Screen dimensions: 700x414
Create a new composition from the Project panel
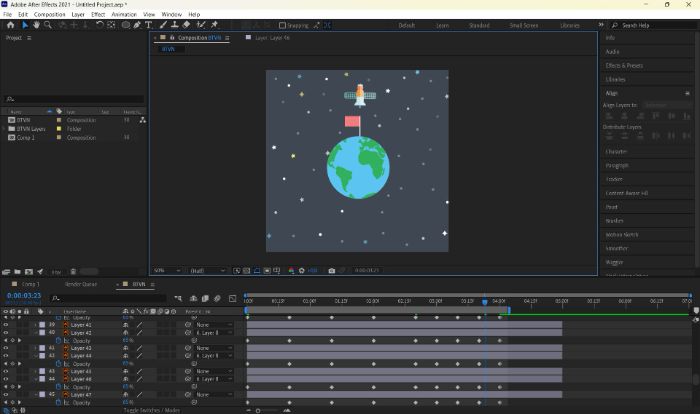[29, 272]
